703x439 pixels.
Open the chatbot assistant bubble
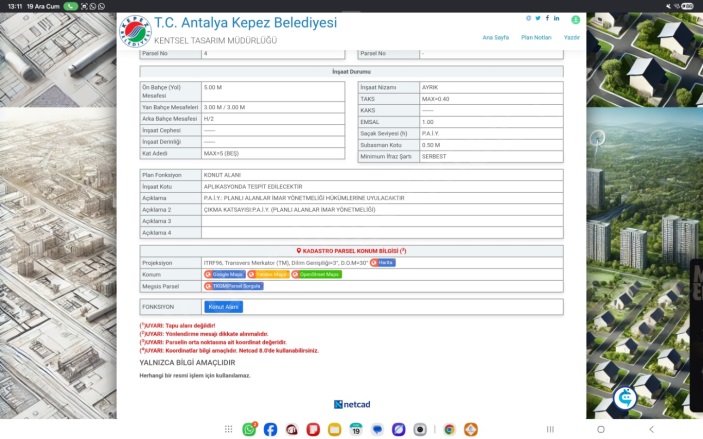(627, 397)
